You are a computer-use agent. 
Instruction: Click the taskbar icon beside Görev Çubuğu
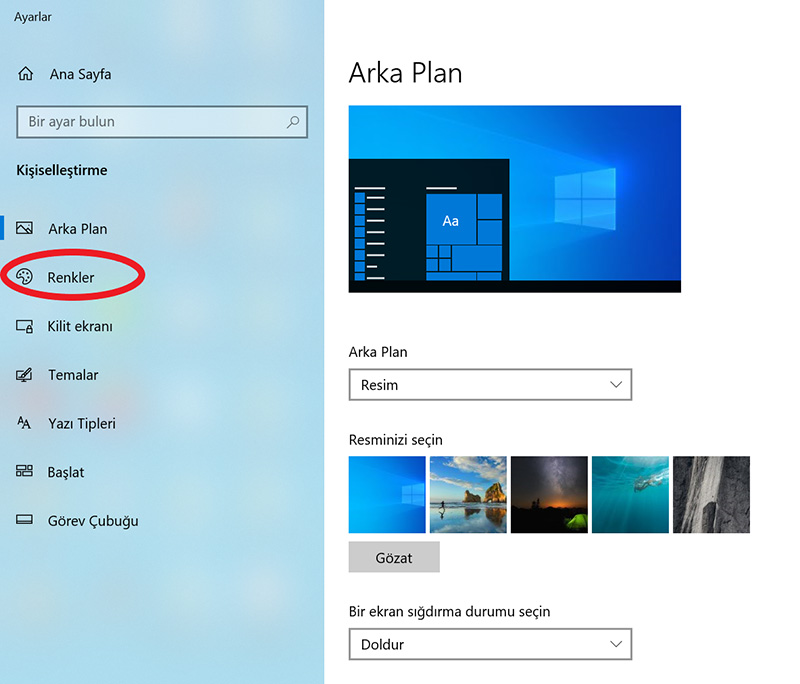(x=24, y=520)
